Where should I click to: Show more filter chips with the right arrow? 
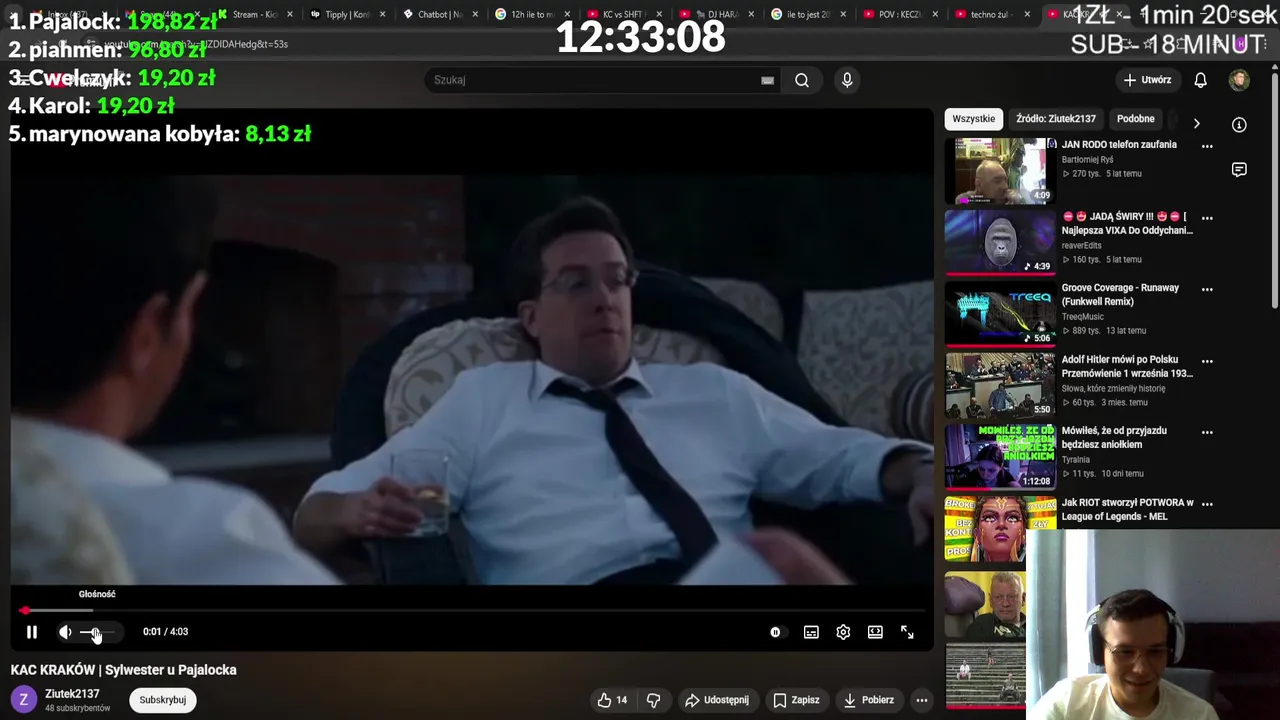pos(1196,123)
